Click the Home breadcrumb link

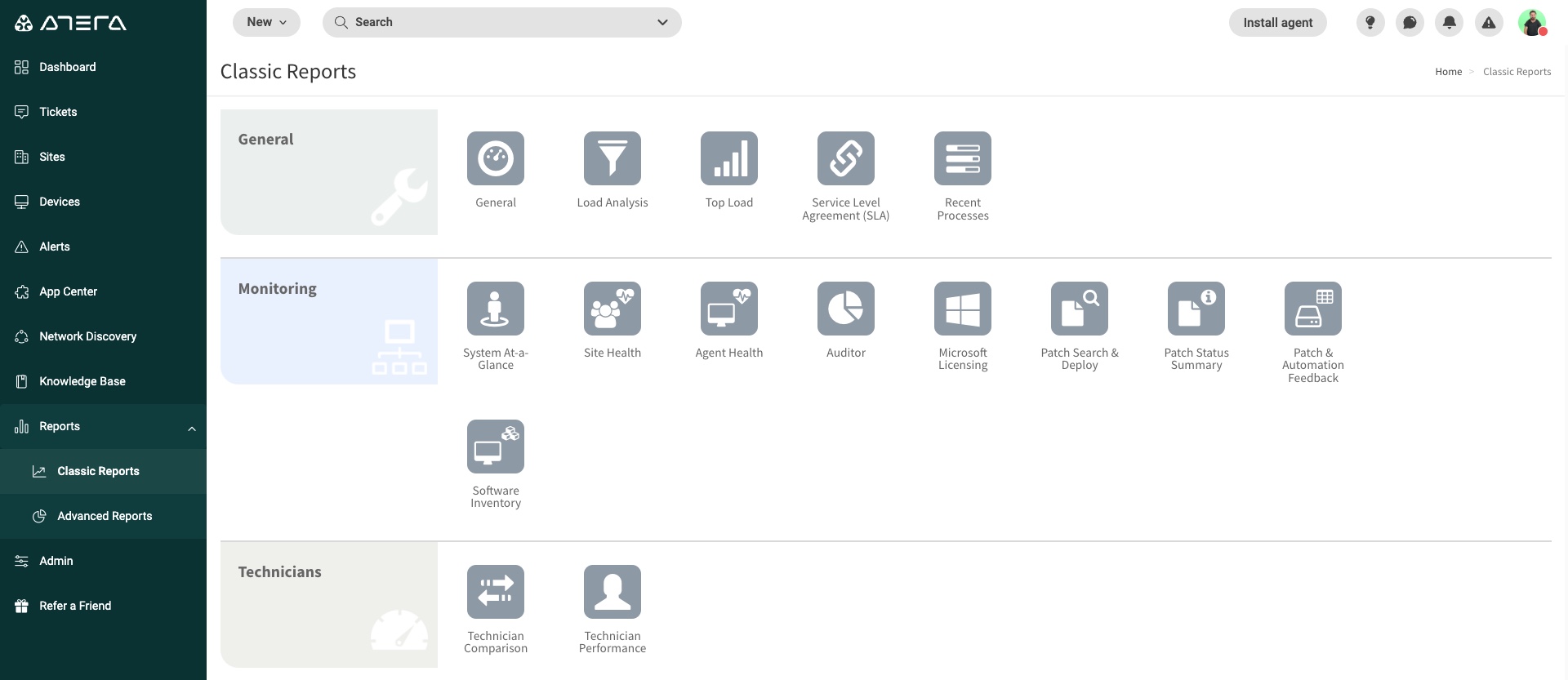pos(1448,72)
